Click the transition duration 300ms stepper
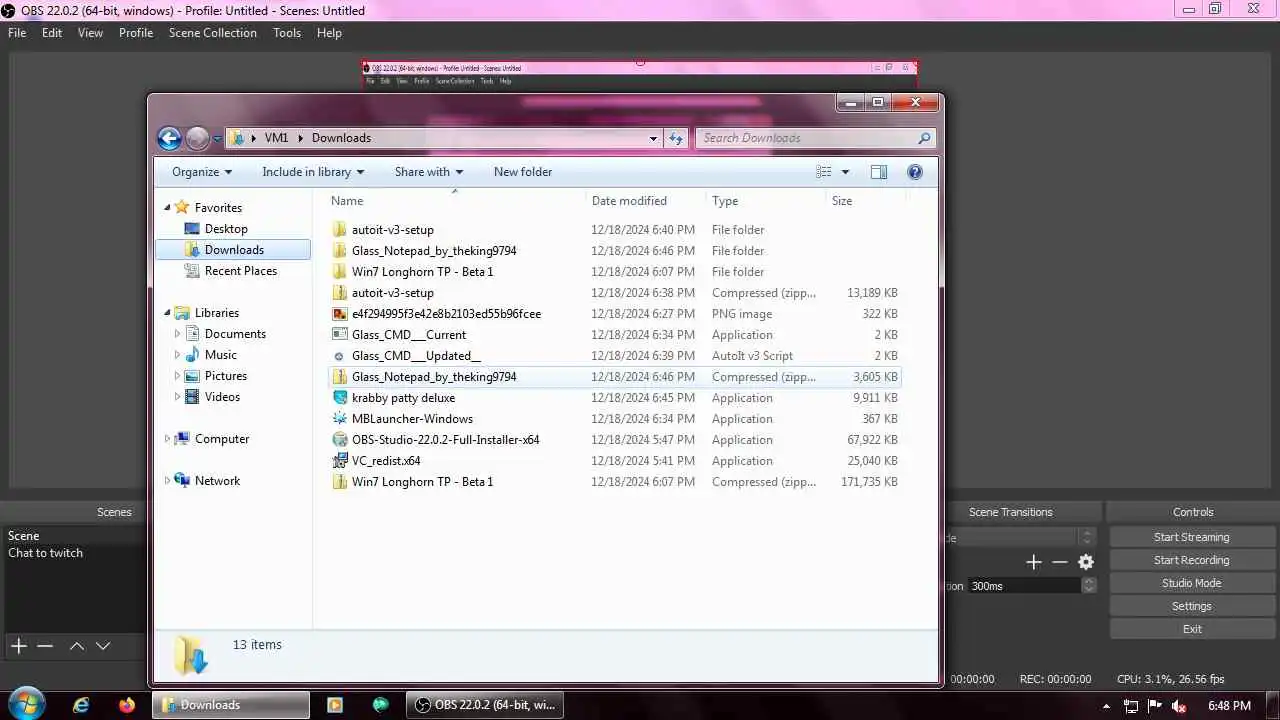 pyautogui.click(x=1089, y=586)
